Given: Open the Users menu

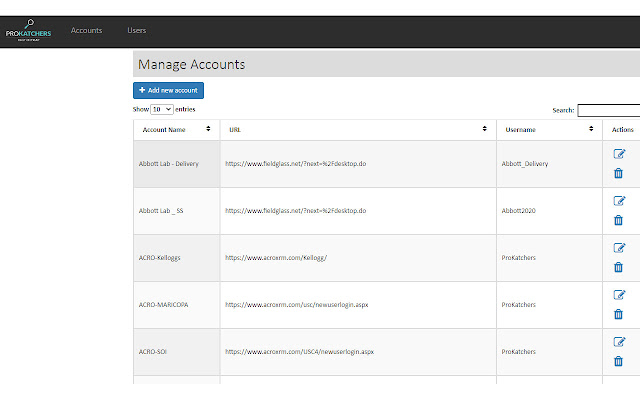Looking at the screenshot, I should click(x=136, y=30).
